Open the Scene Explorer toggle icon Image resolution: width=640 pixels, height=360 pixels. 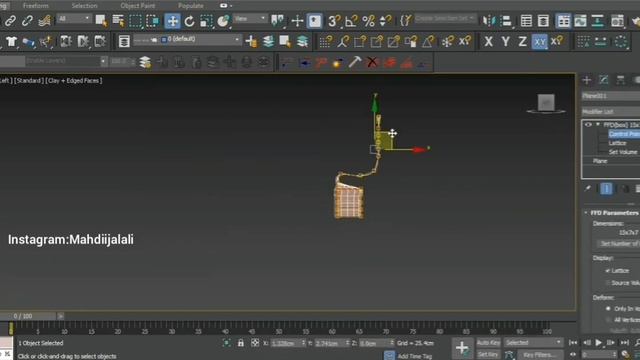coord(526,21)
